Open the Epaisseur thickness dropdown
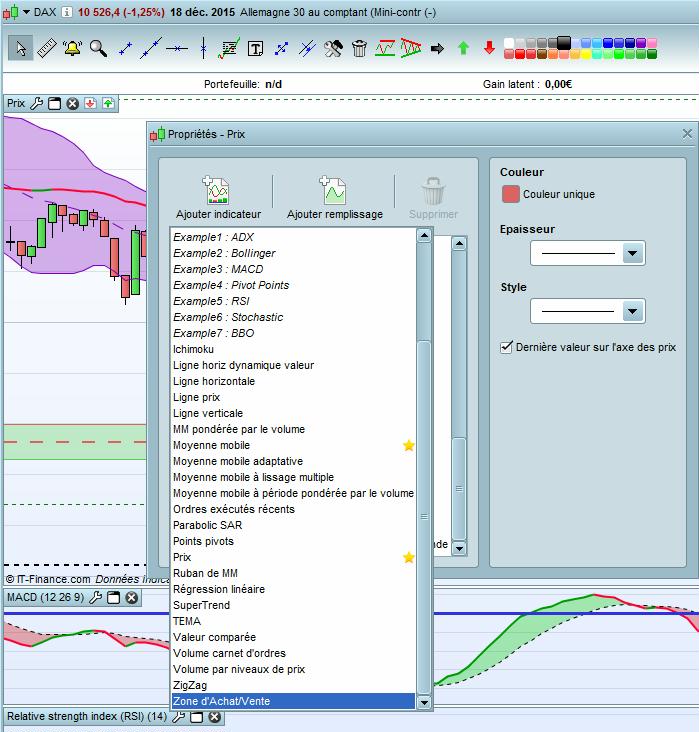This screenshot has width=699, height=732. tap(633, 253)
